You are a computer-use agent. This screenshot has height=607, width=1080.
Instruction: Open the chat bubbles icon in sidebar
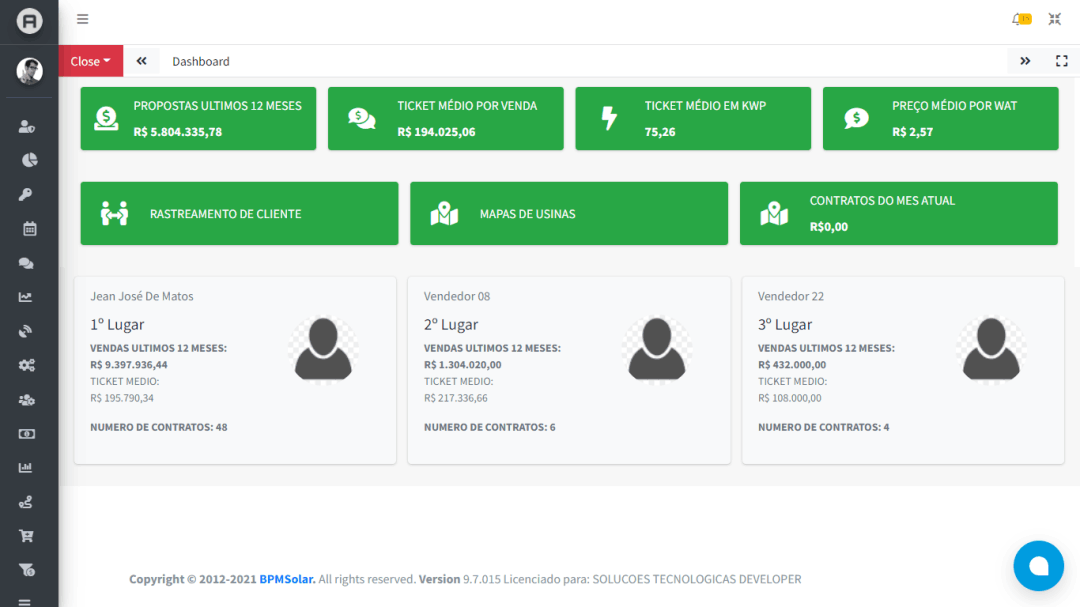tap(27, 263)
